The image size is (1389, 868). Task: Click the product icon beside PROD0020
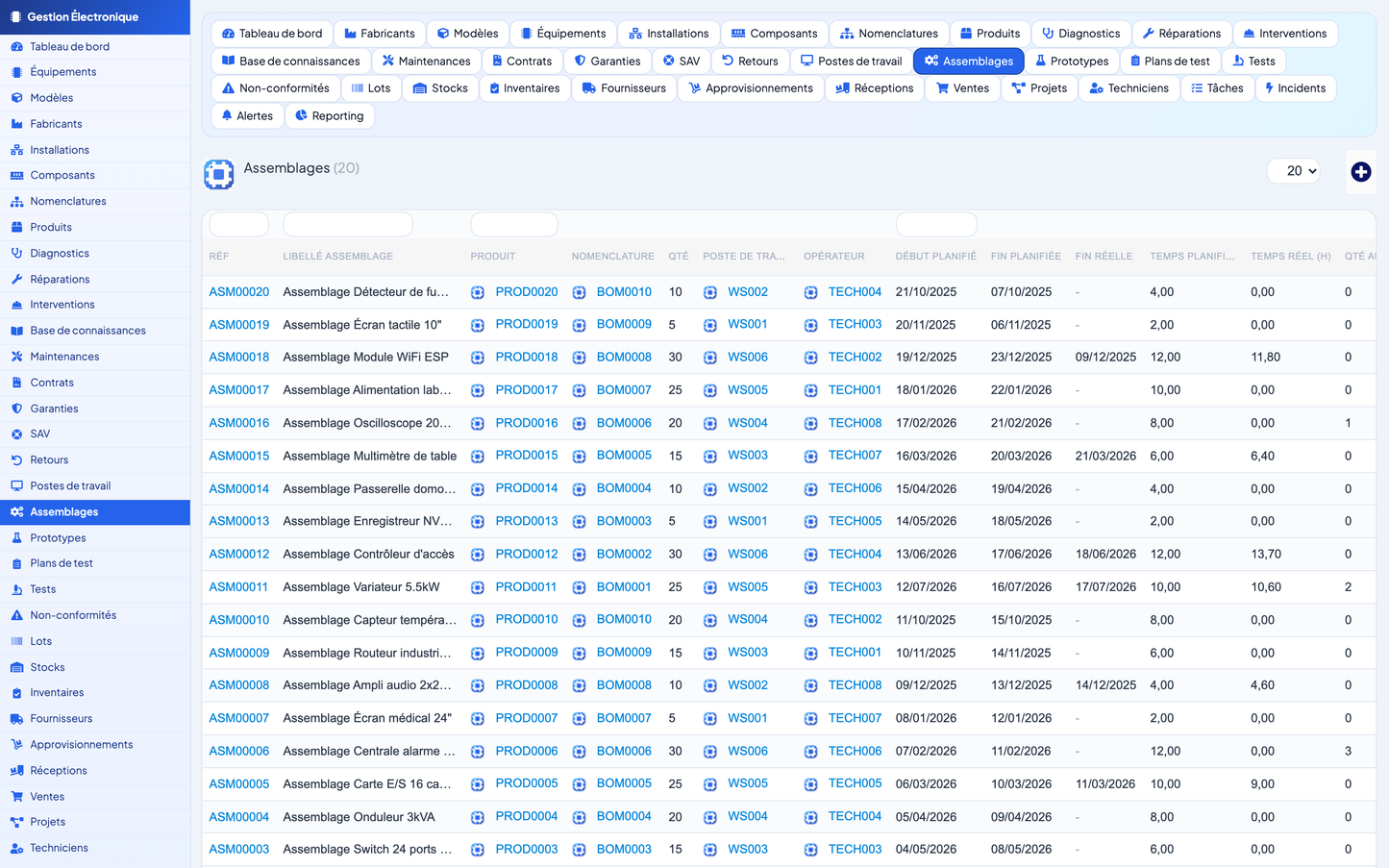tap(478, 292)
